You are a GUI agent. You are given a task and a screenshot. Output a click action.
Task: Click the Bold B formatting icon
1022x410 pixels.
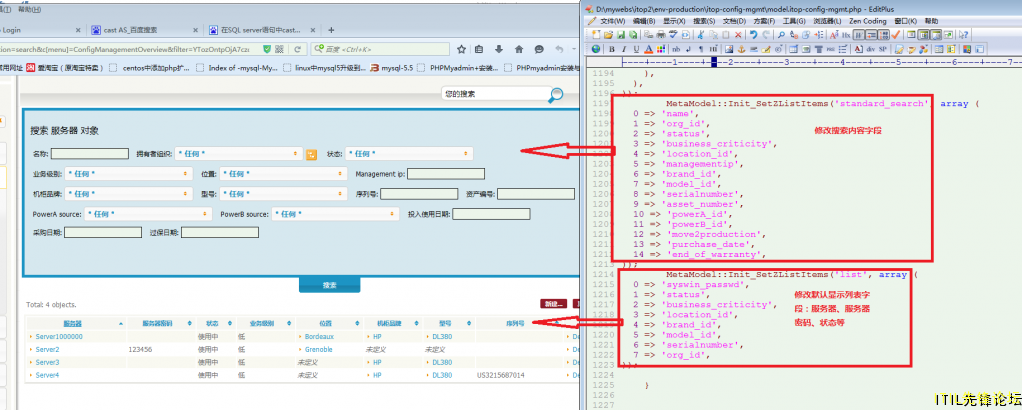coord(611,49)
